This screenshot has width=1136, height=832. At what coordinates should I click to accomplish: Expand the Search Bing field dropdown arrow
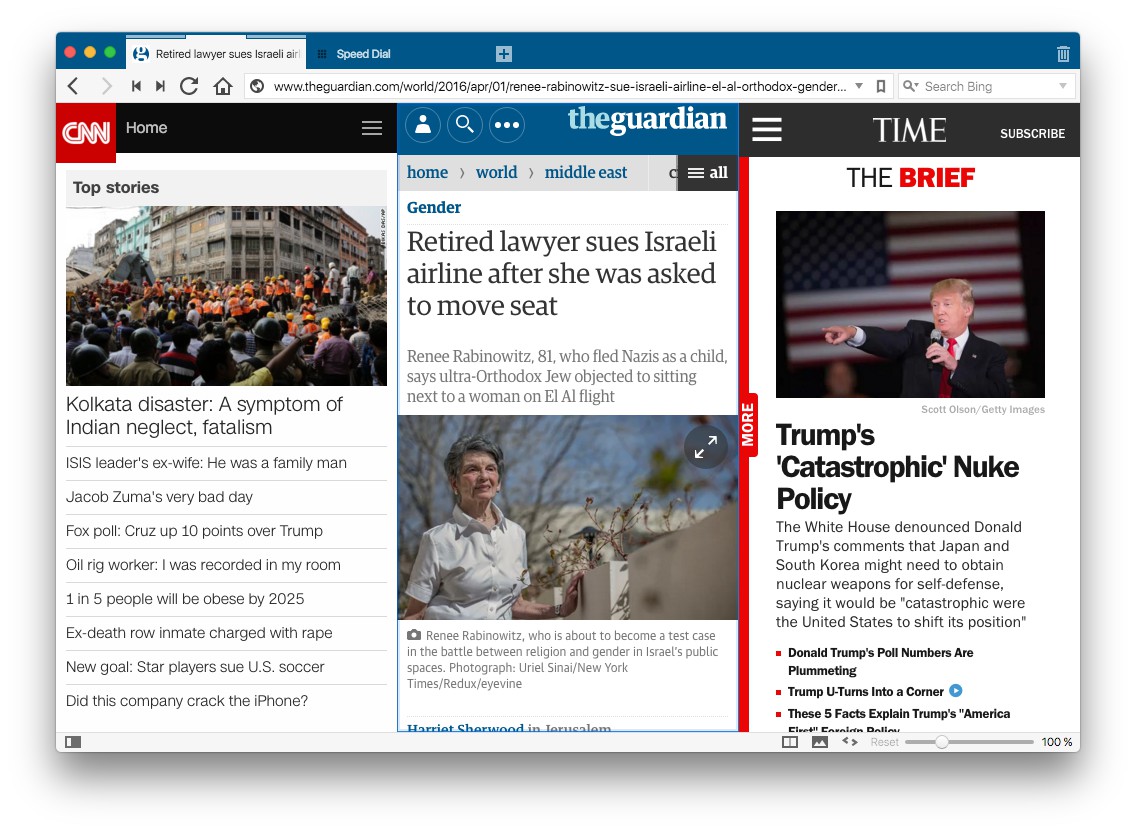[x=1063, y=86]
